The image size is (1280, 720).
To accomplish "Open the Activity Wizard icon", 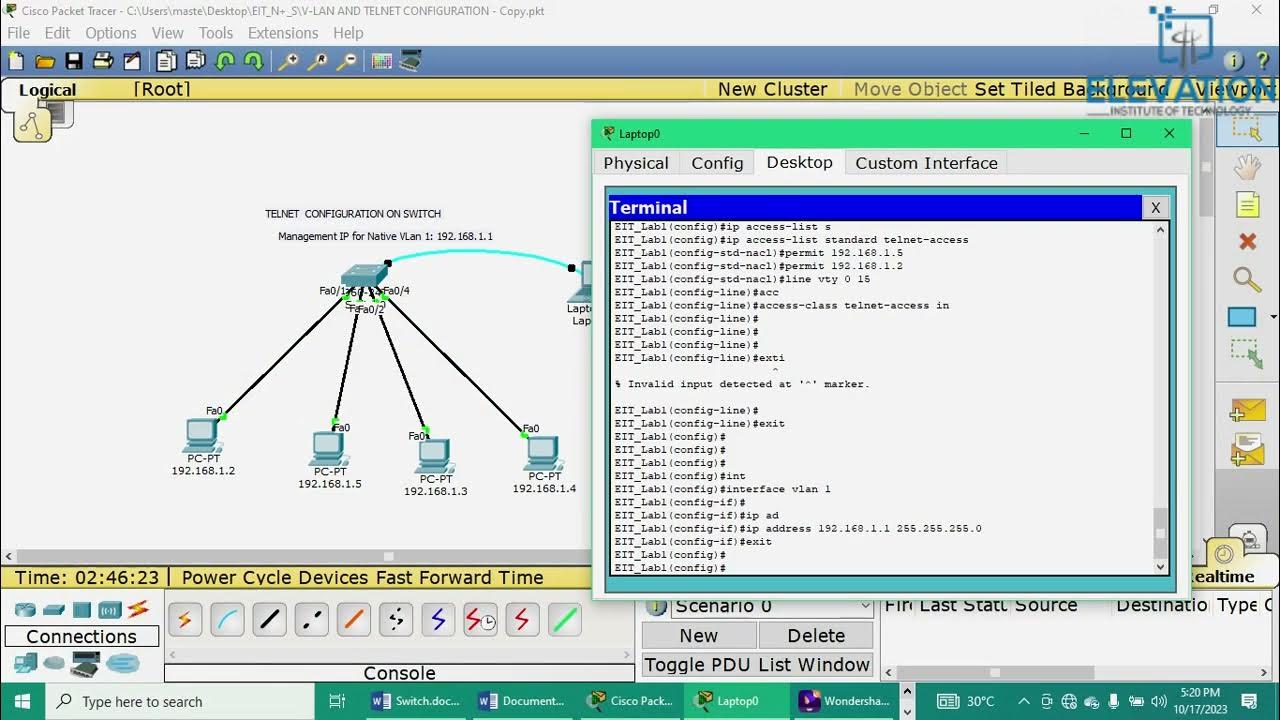I will tap(131, 61).
